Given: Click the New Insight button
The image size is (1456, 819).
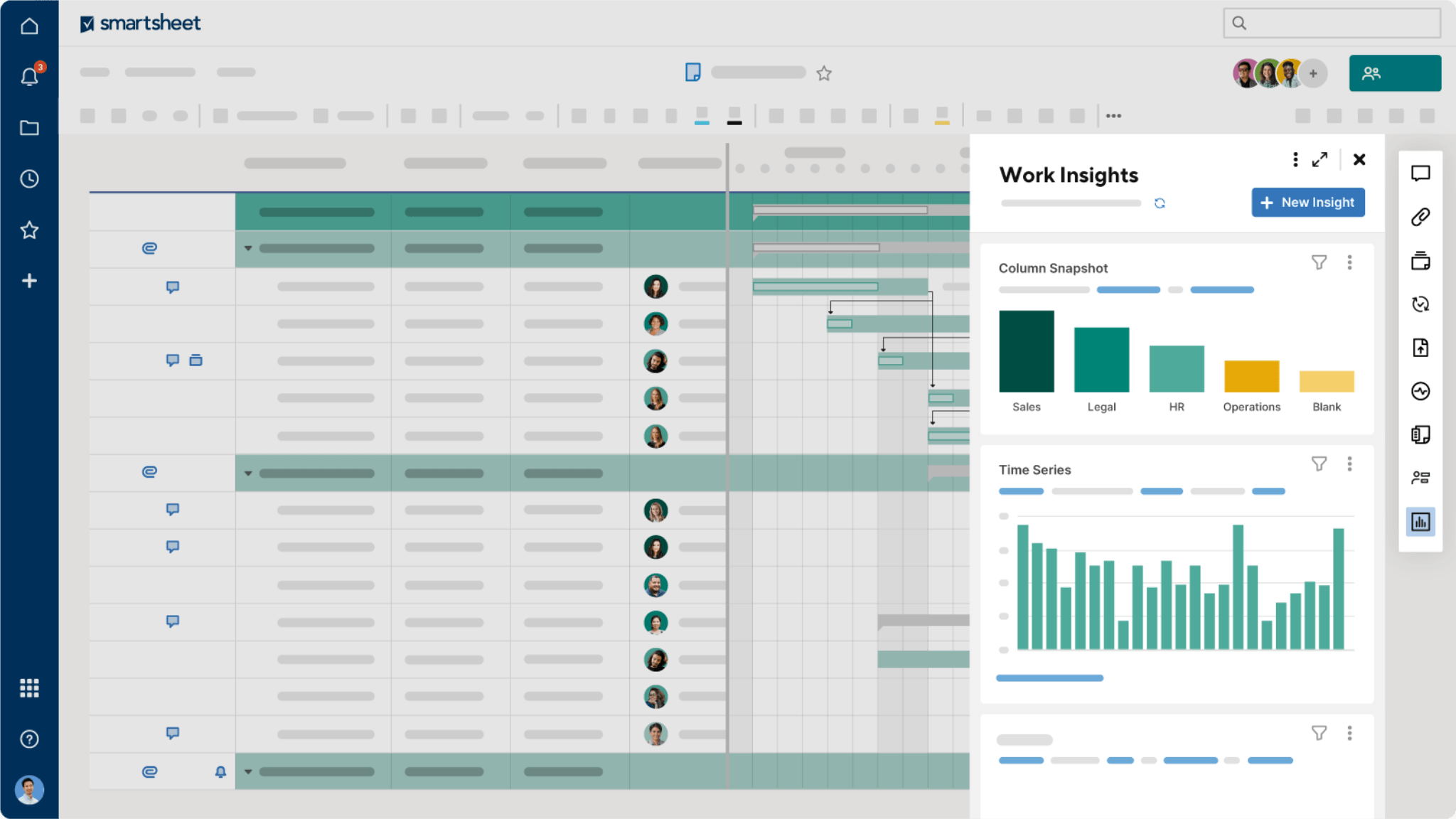Looking at the screenshot, I should [x=1307, y=203].
